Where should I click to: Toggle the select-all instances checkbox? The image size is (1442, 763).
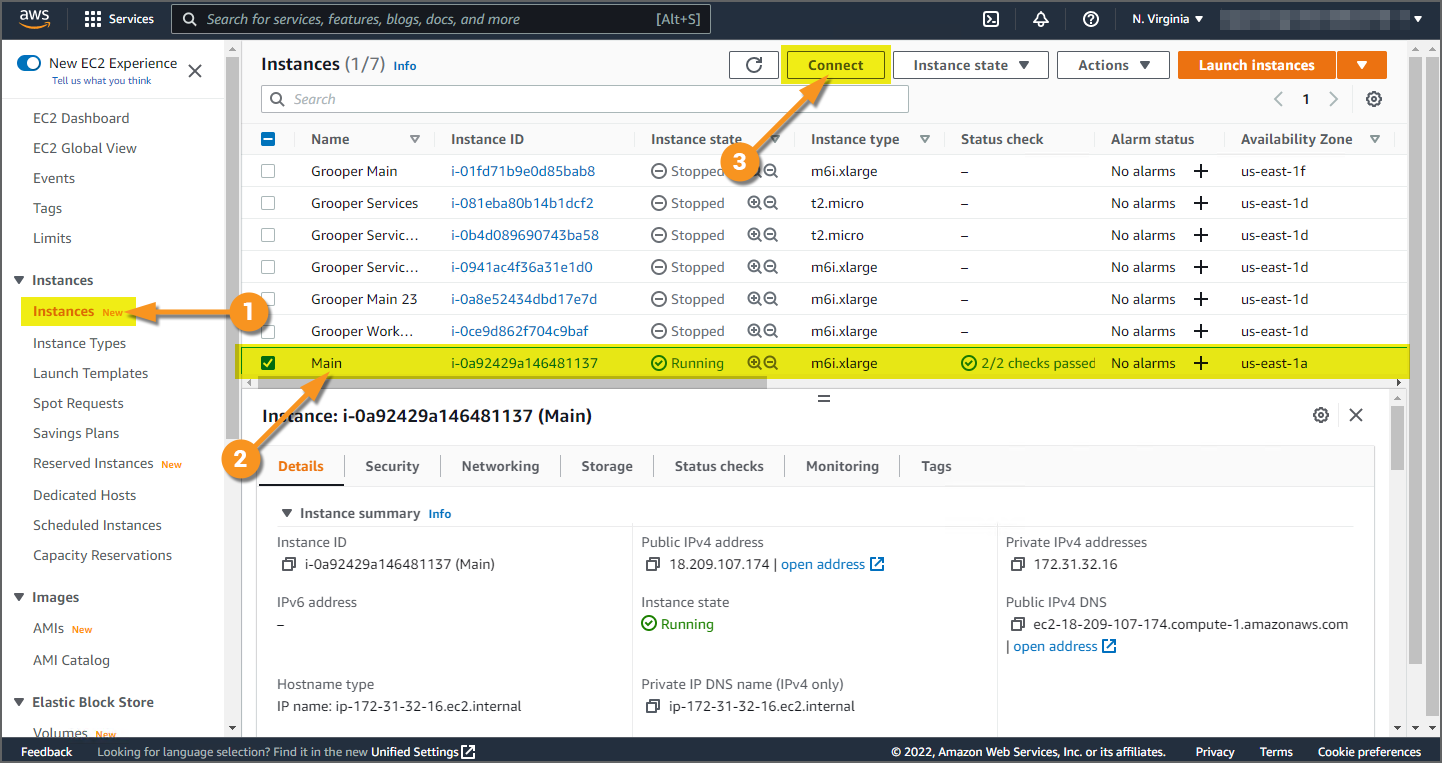click(268, 139)
